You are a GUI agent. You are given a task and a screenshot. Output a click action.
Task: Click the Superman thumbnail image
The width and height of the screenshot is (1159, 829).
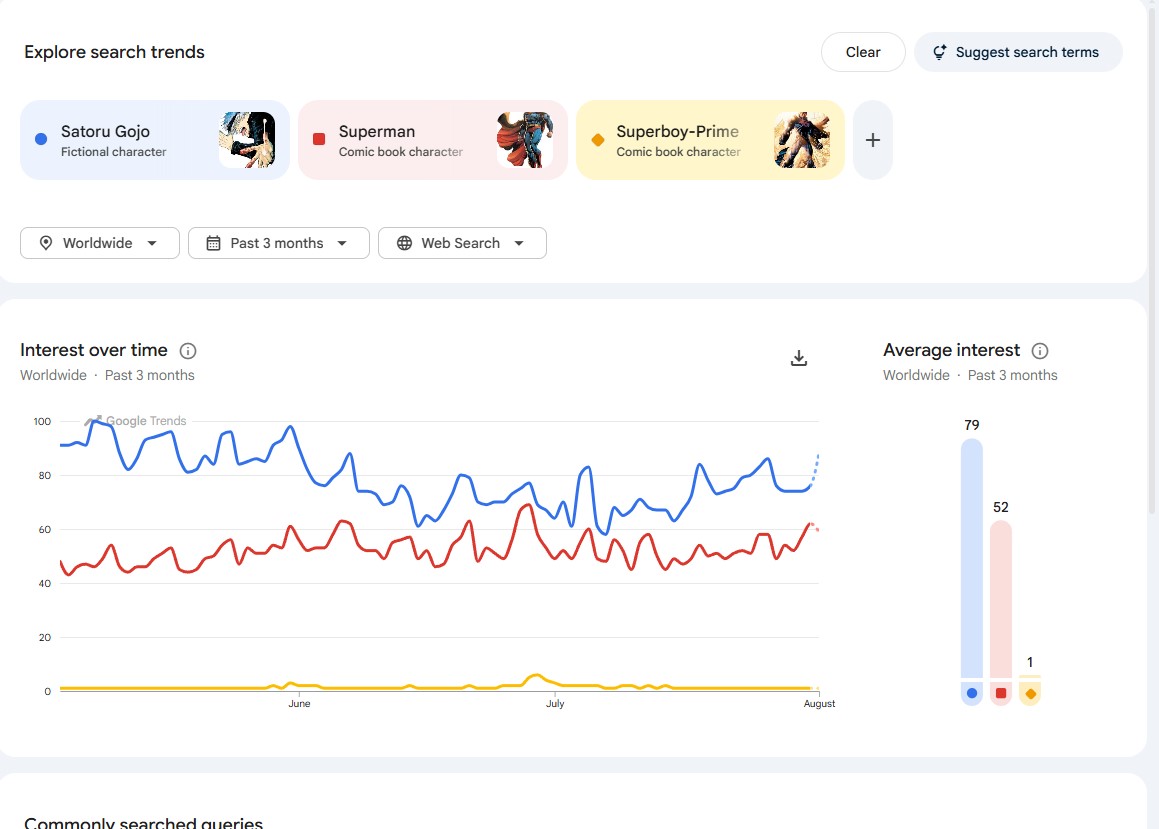click(x=525, y=140)
